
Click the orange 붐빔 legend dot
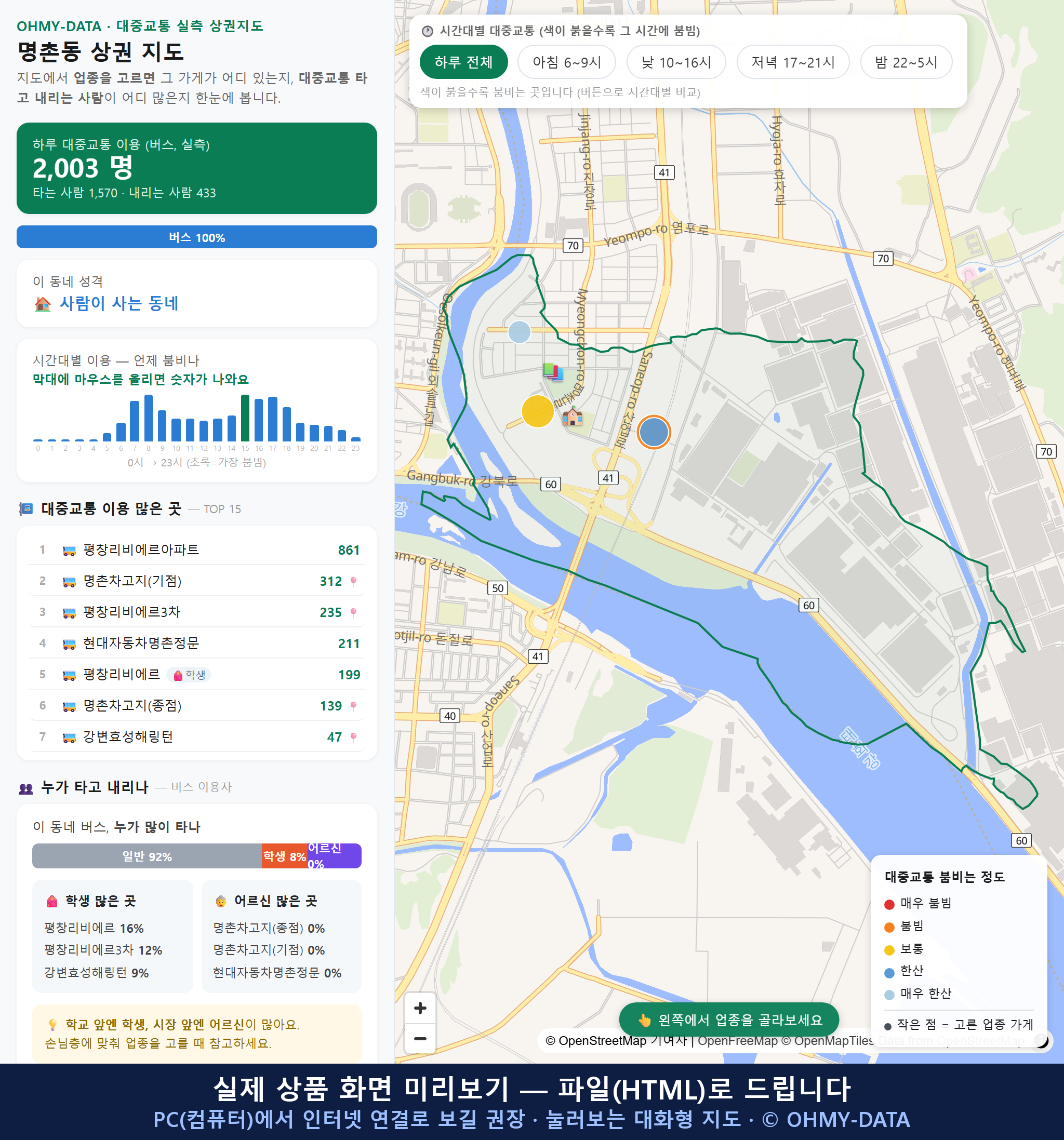click(x=889, y=927)
